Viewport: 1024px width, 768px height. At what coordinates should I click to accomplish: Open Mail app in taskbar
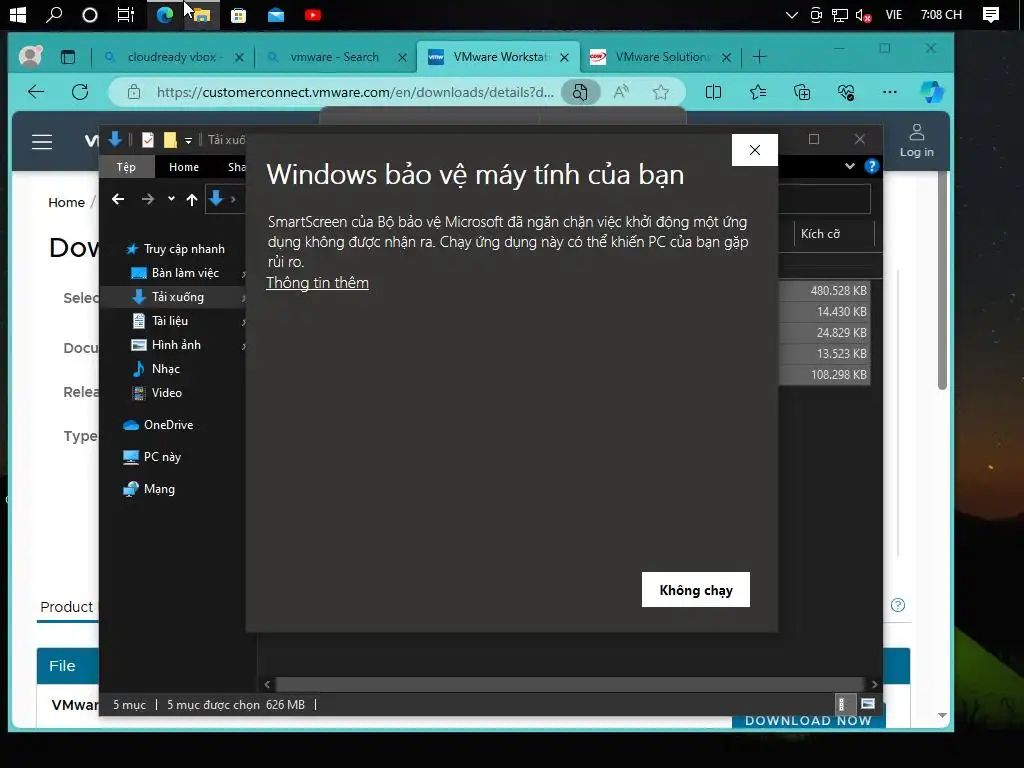tap(276, 15)
